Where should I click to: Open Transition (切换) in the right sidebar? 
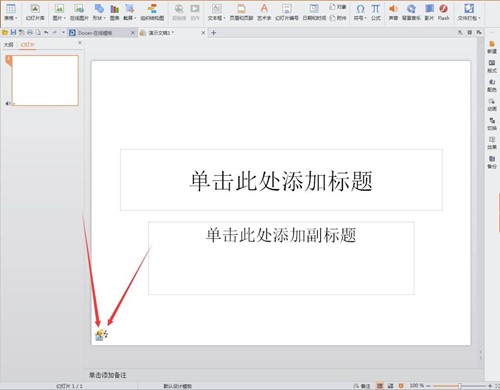click(x=492, y=124)
